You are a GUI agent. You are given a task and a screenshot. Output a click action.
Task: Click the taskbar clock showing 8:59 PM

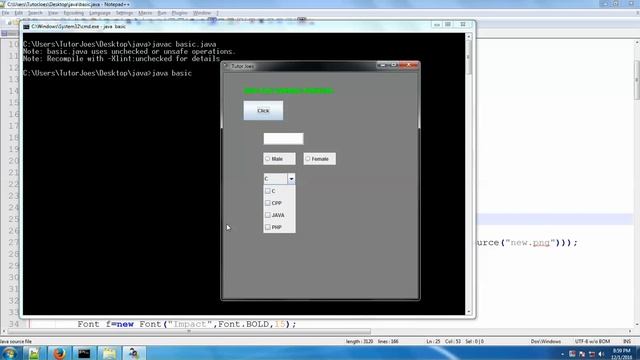pyautogui.click(x=622, y=353)
